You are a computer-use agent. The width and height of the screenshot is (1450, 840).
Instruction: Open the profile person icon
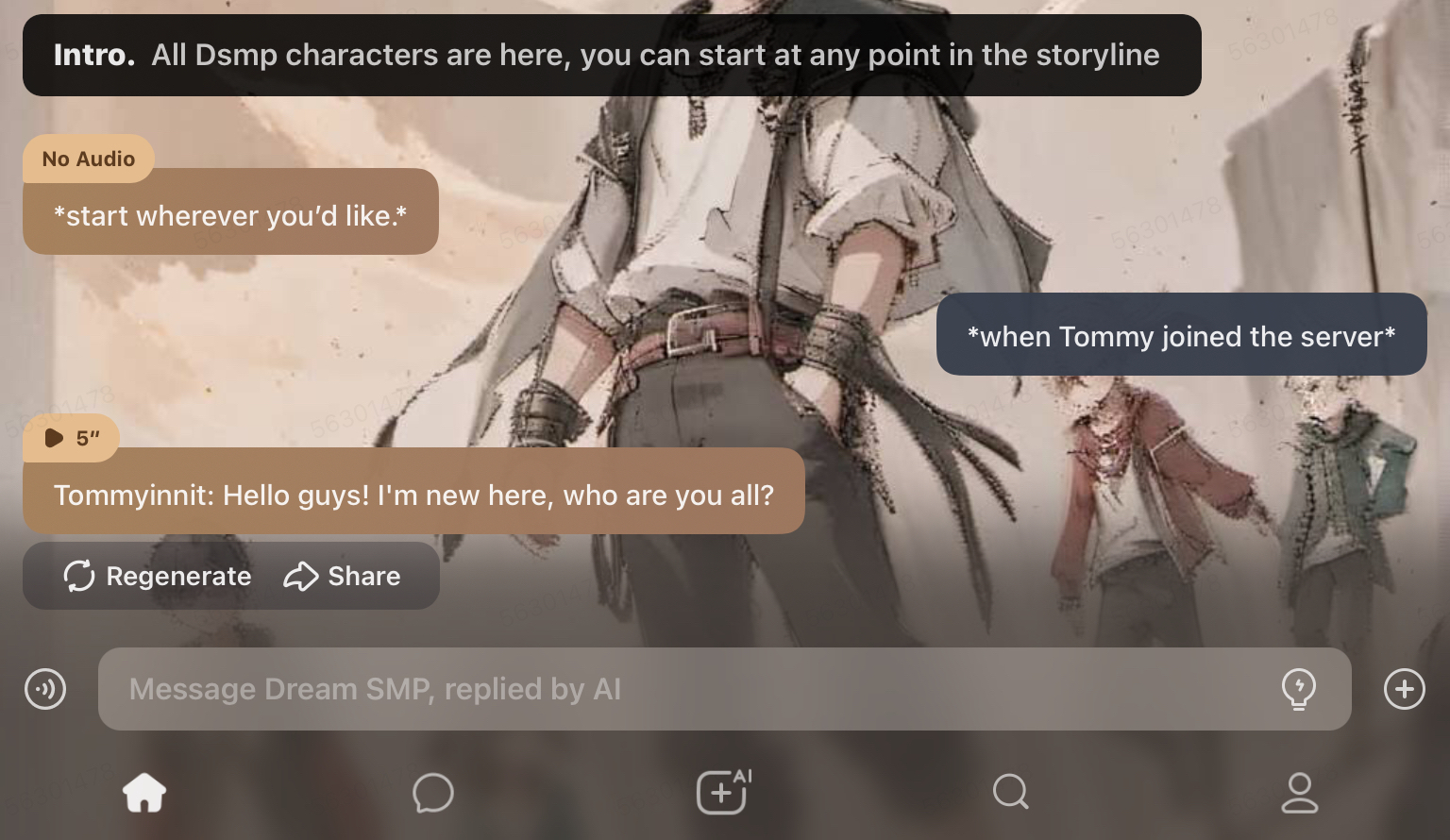tap(1299, 792)
